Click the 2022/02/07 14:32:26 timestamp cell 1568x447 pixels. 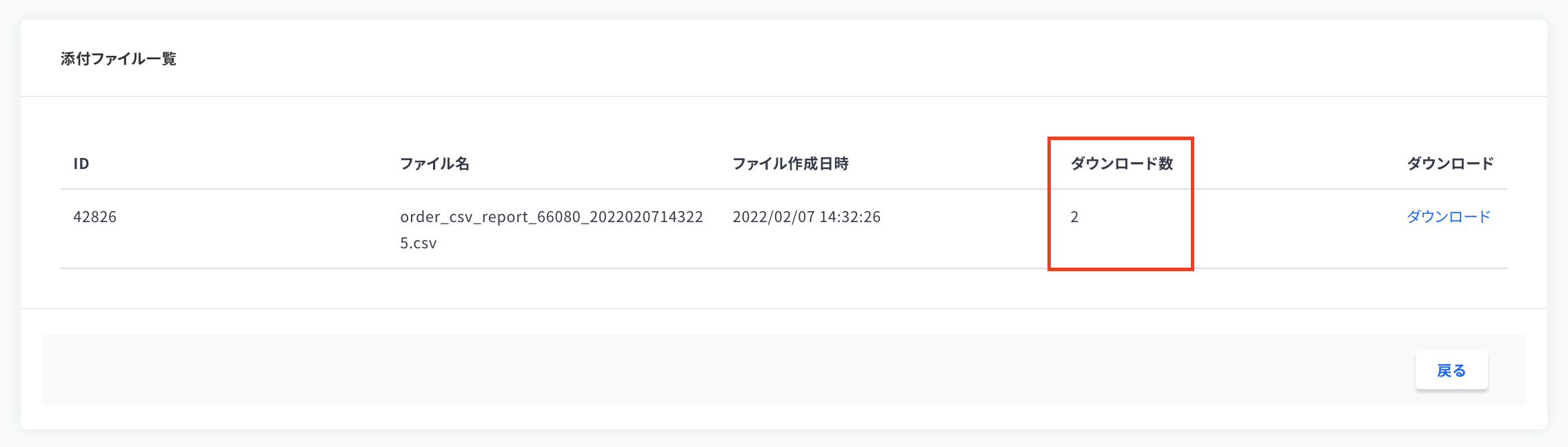[807, 217]
